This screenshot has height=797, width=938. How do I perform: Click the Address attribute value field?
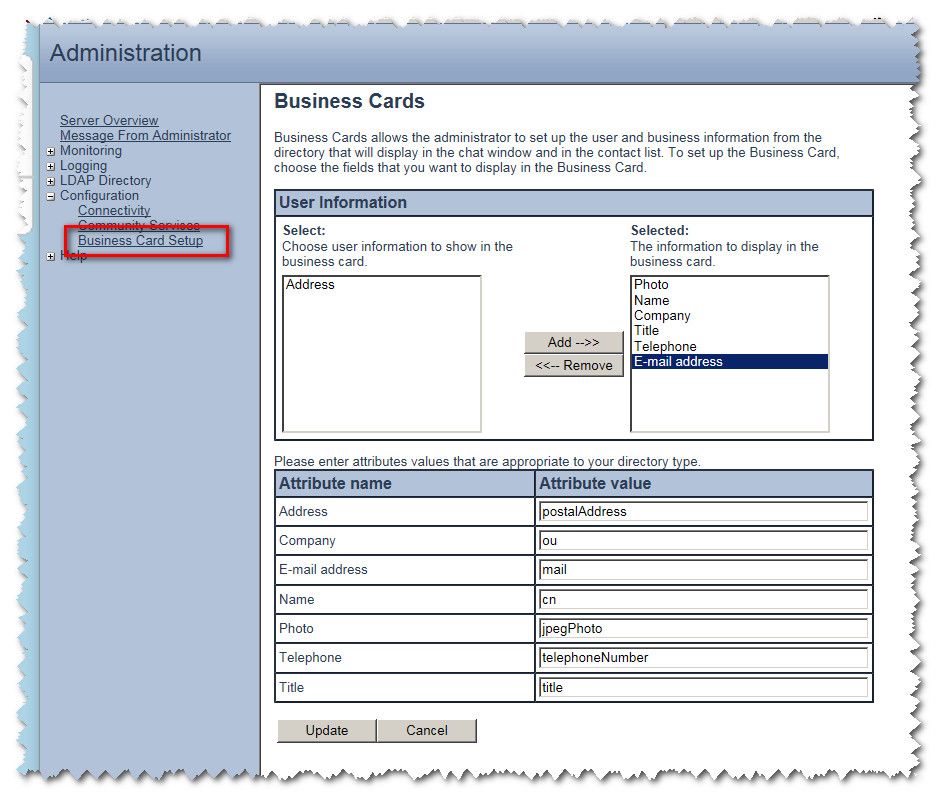(x=702, y=511)
